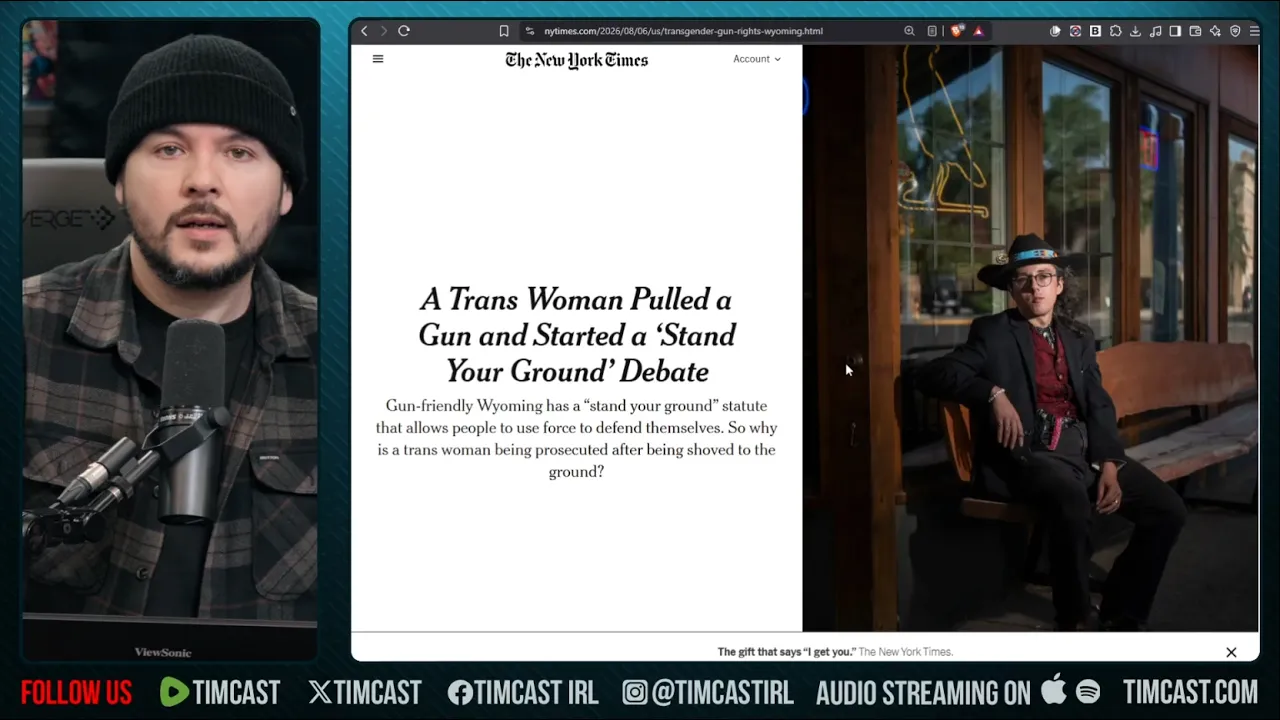Open the VPN shield icon
This screenshot has height=720, width=1280.
click(1235, 31)
